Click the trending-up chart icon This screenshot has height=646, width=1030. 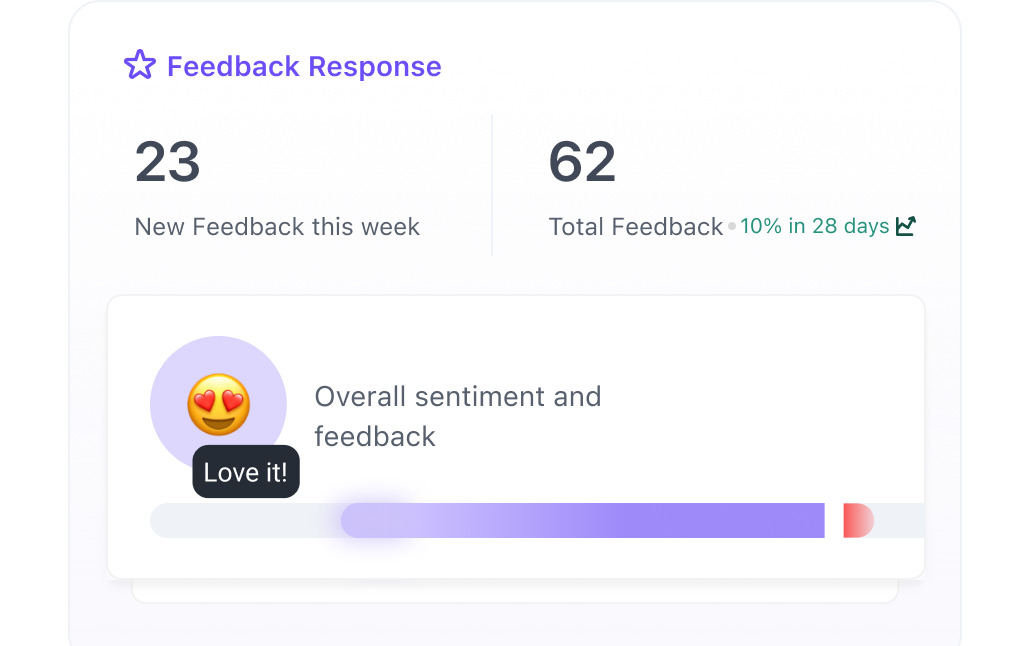point(905,226)
